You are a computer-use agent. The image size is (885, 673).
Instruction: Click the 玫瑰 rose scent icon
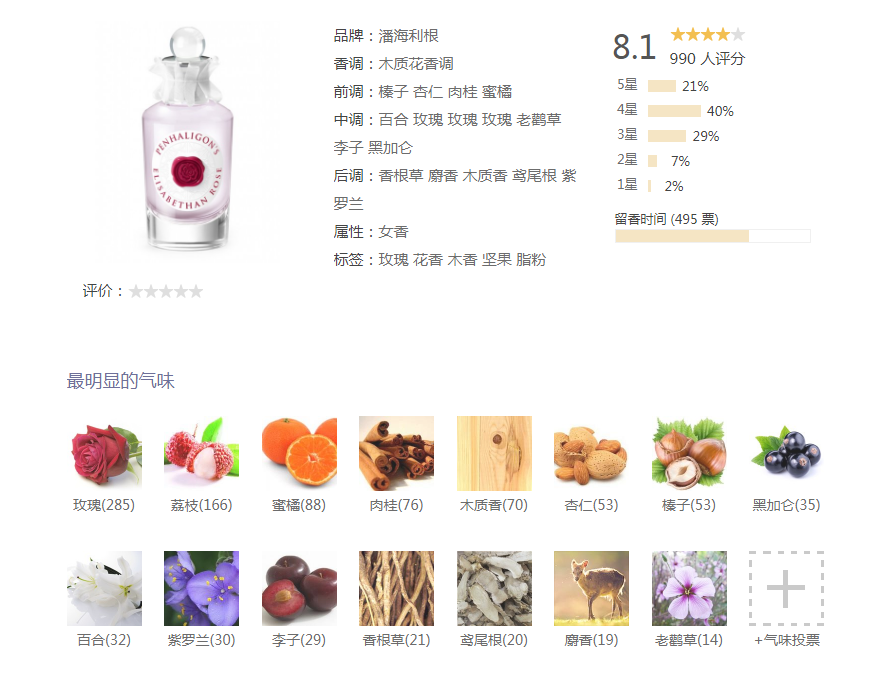coord(104,453)
